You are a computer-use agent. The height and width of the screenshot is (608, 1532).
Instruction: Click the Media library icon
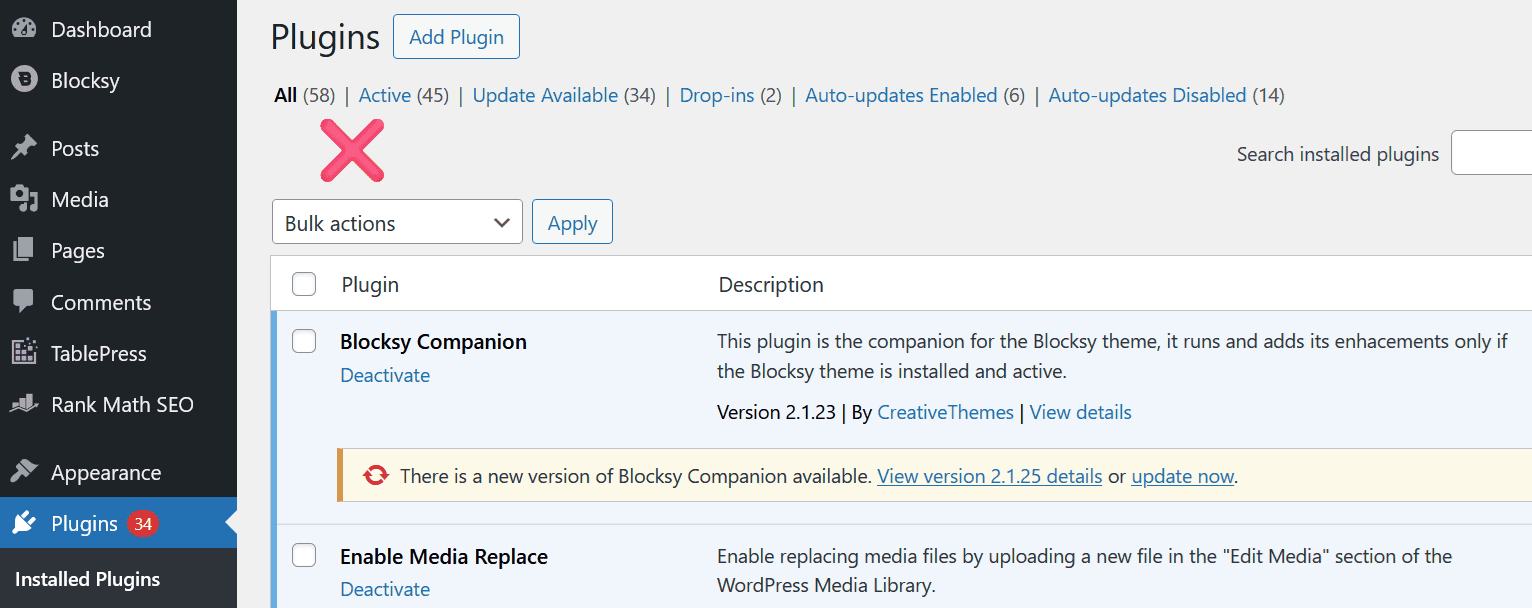tap(24, 199)
